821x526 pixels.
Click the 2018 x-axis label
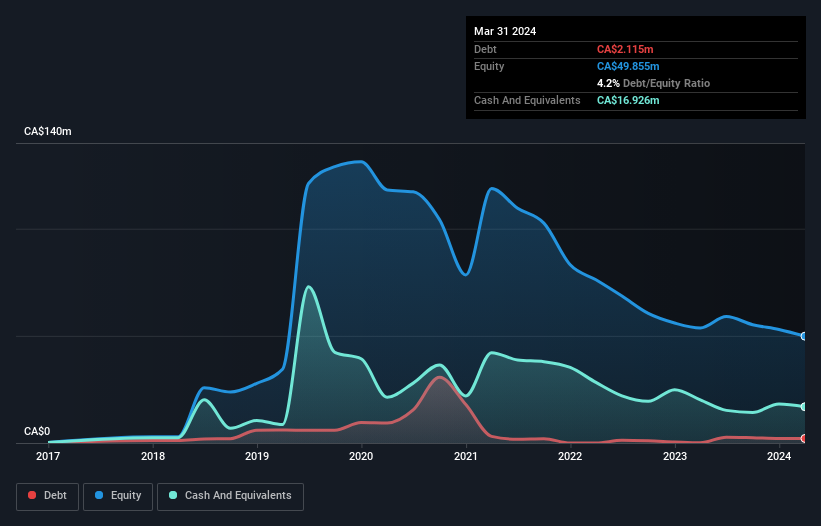pyautogui.click(x=153, y=456)
